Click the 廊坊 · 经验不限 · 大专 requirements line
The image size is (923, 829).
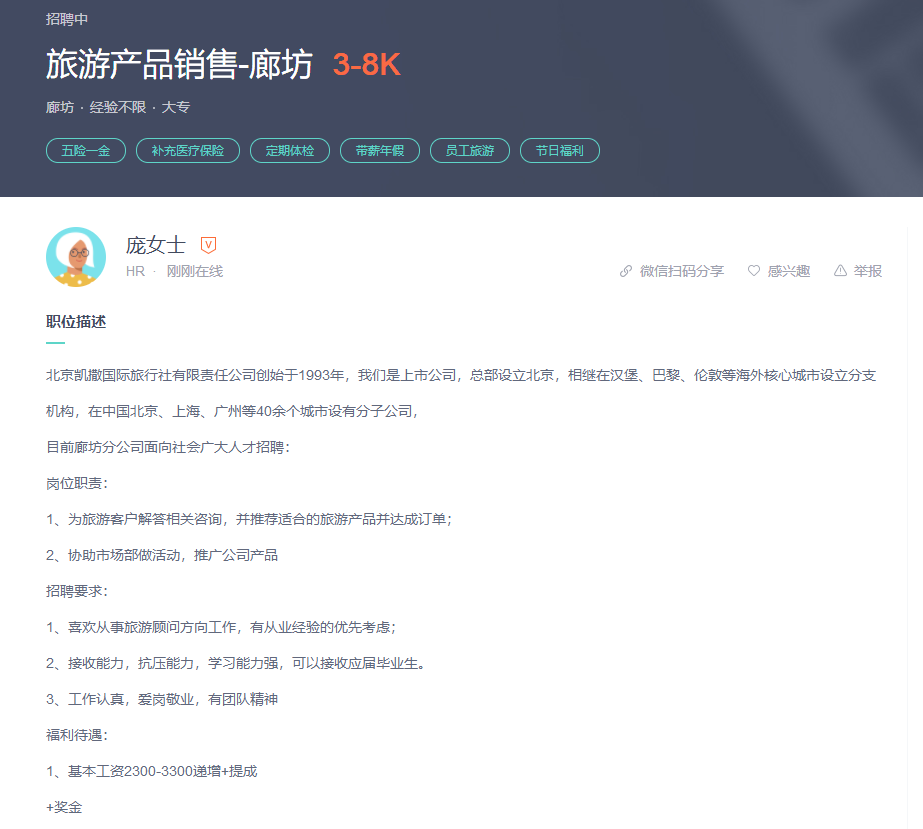(x=118, y=107)
